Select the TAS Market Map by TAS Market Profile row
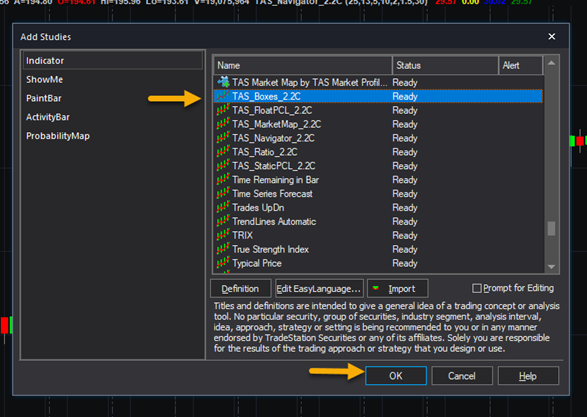This screenshot has height=417, width=587. point(378,82)
